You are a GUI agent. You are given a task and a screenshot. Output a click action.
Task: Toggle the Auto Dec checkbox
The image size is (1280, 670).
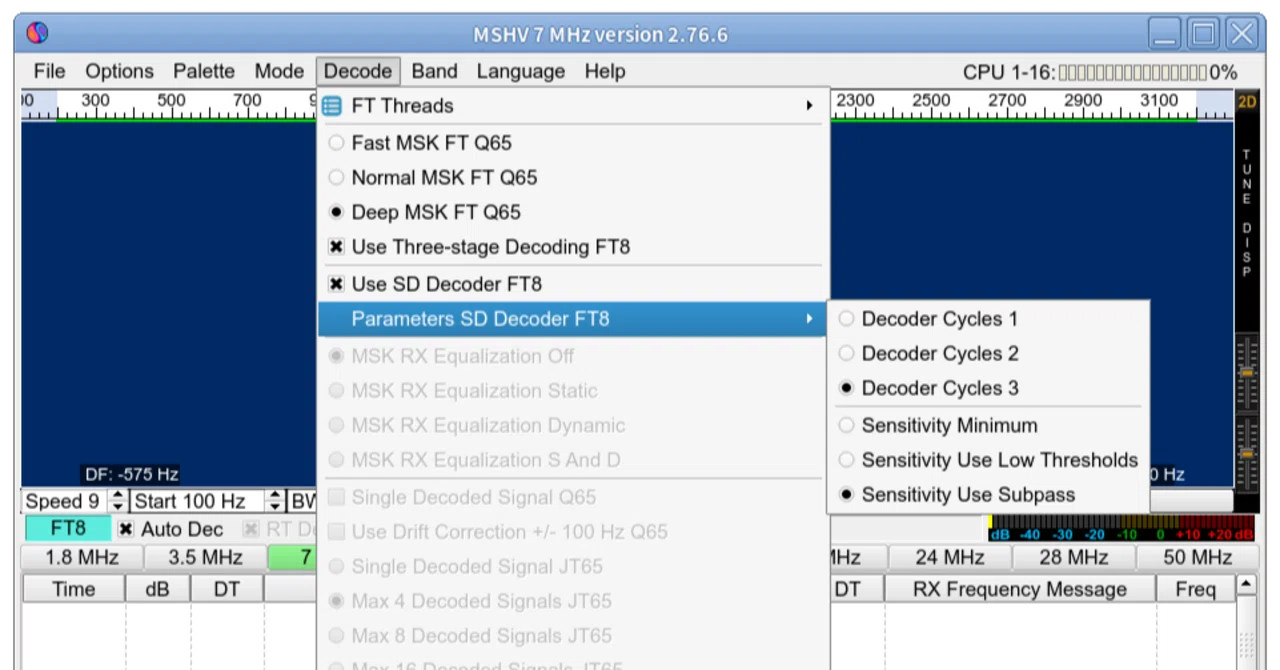[x=171, y=529]
